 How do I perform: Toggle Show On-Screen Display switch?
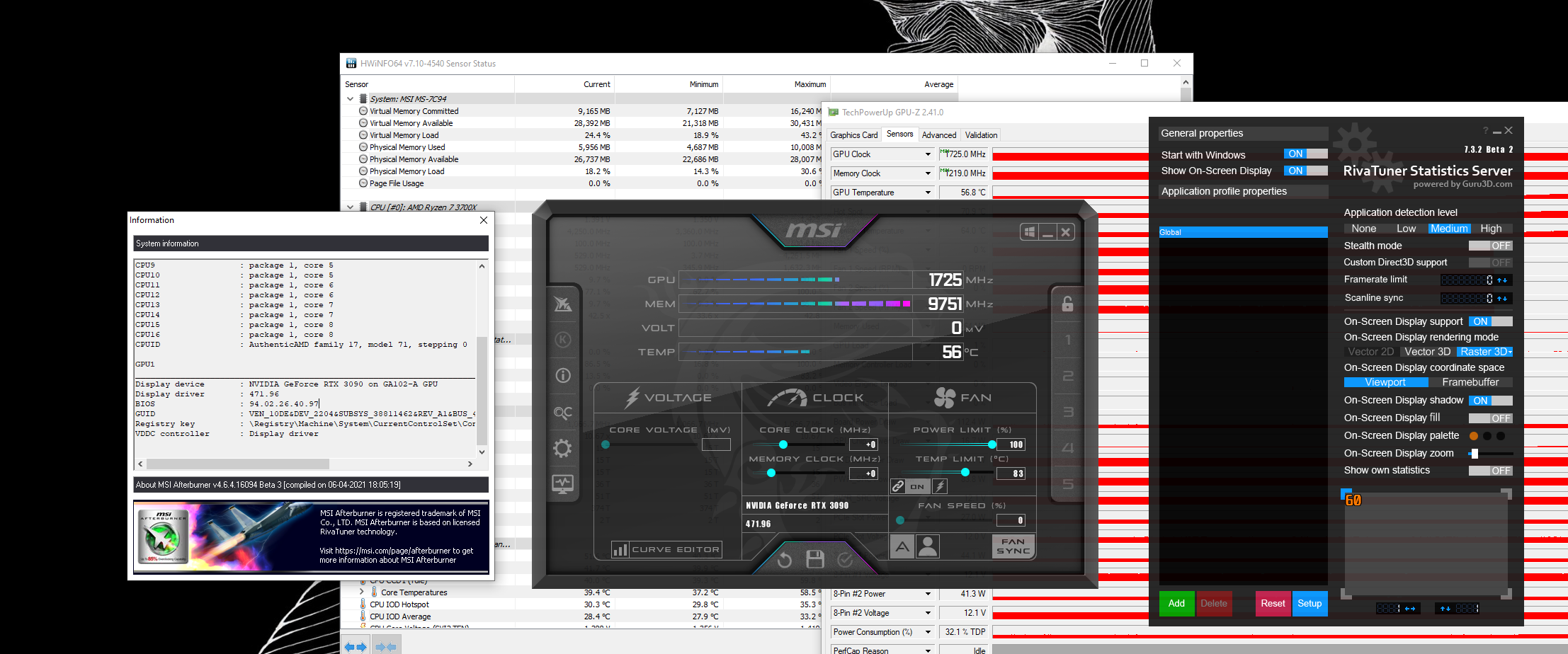pos(1306,171)
